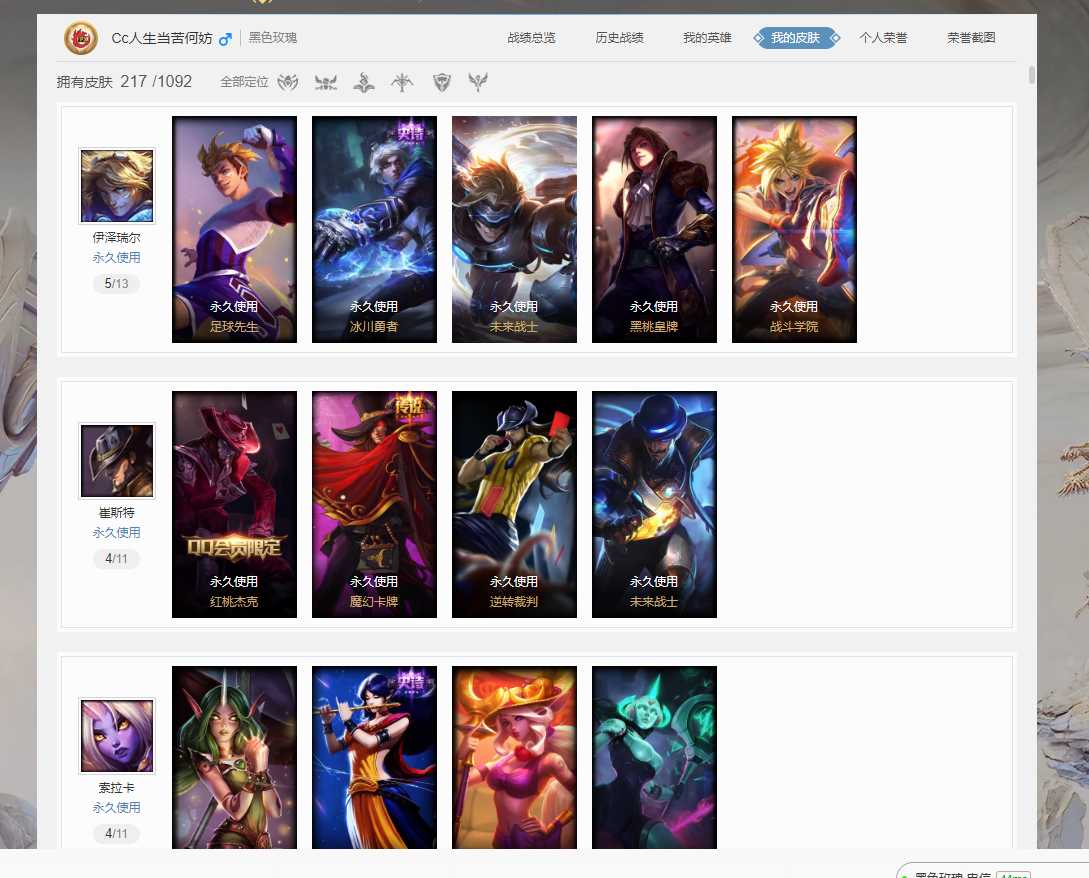Click 永久使用 link under 伊泽瑞尔
The height and width of the screenshot is (878, 1089).
[117, 258]
